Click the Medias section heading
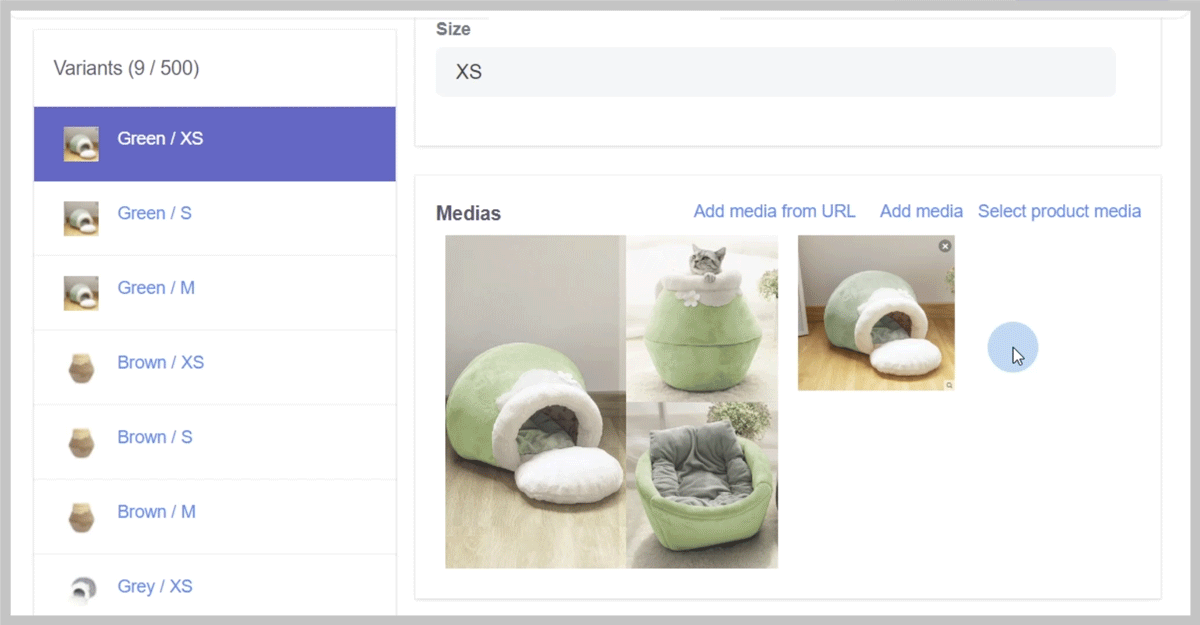This screenshot has width=1200, height=625. point(468,213)
